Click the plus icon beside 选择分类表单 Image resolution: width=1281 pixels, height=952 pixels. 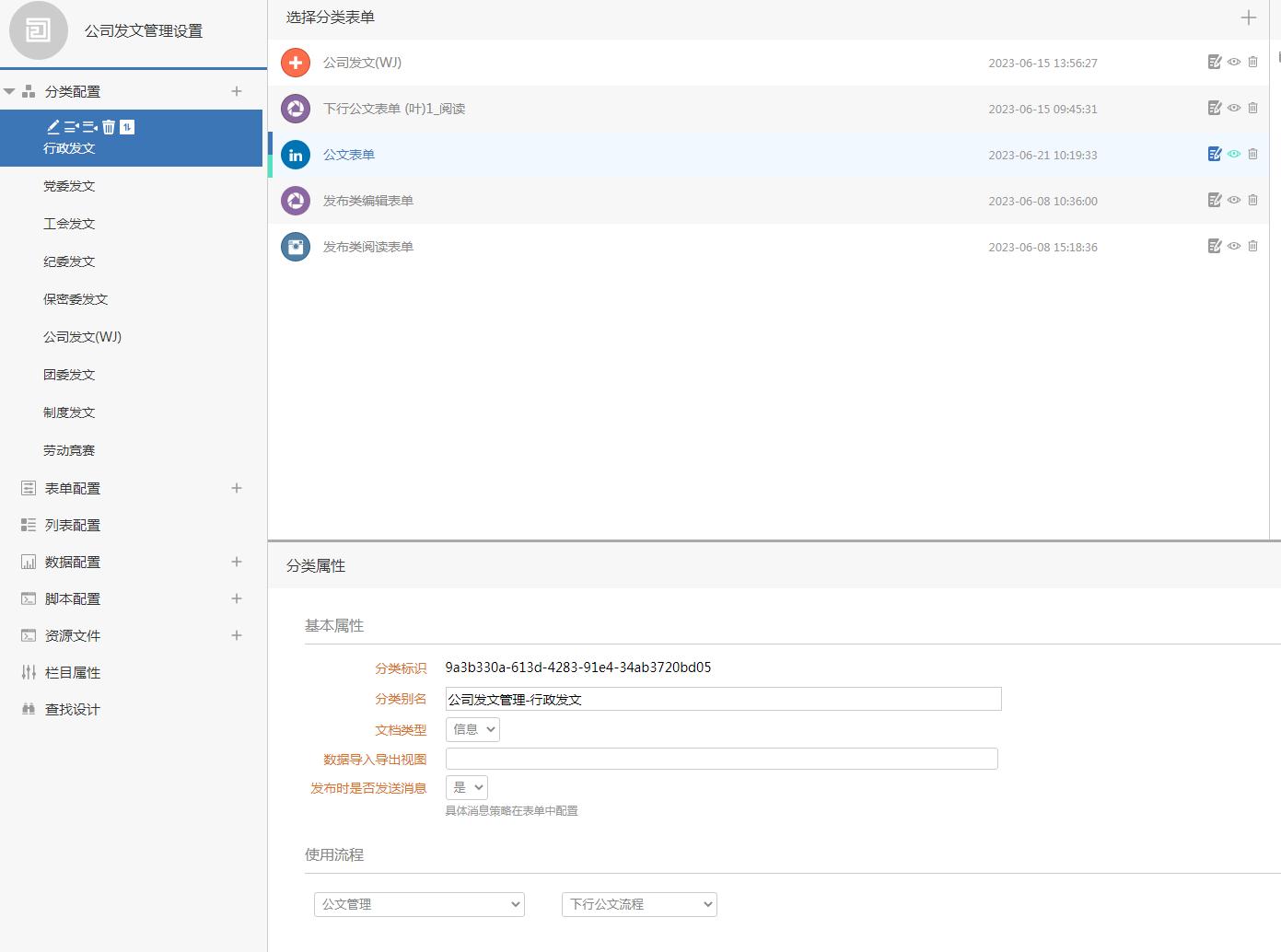click(1249, 17)
